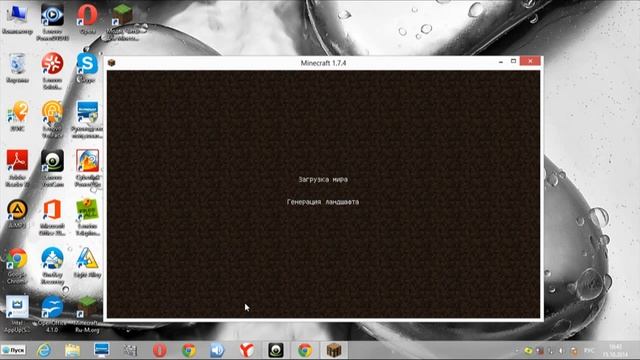The width and height of the screenshot is (640, 360).
Task: Open Minecraft Ru-M.org desktop shortcut
Action: (87, 314)
